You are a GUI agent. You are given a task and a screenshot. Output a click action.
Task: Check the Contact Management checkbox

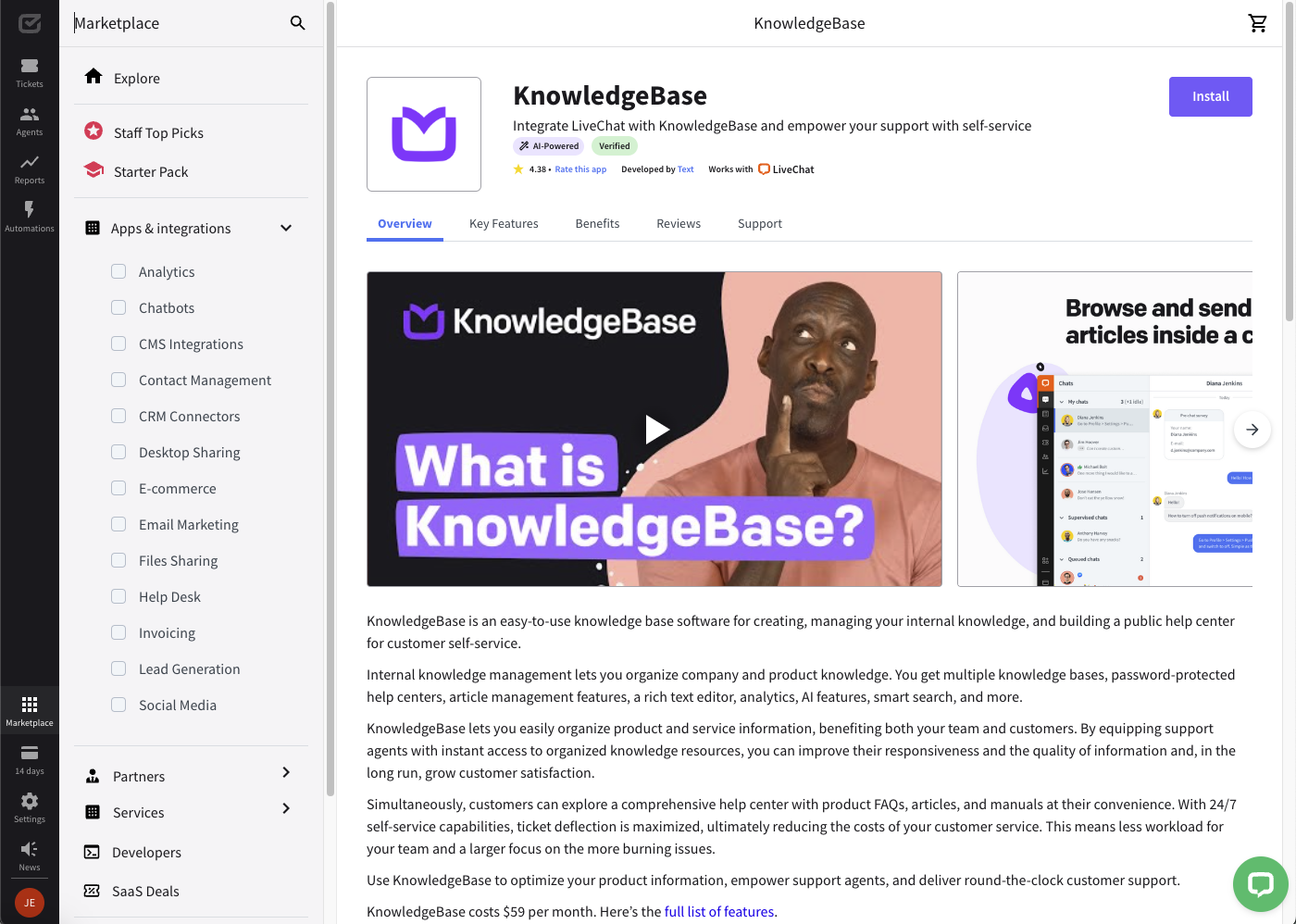[118, 380]
